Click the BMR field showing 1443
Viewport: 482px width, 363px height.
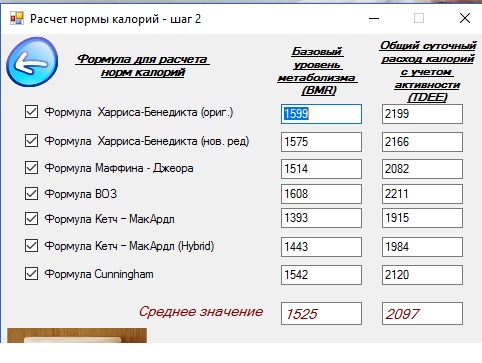(321, 247)
